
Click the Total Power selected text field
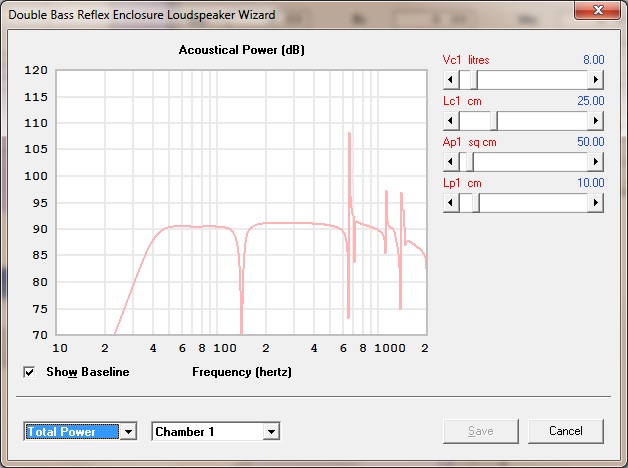(72, 432)
